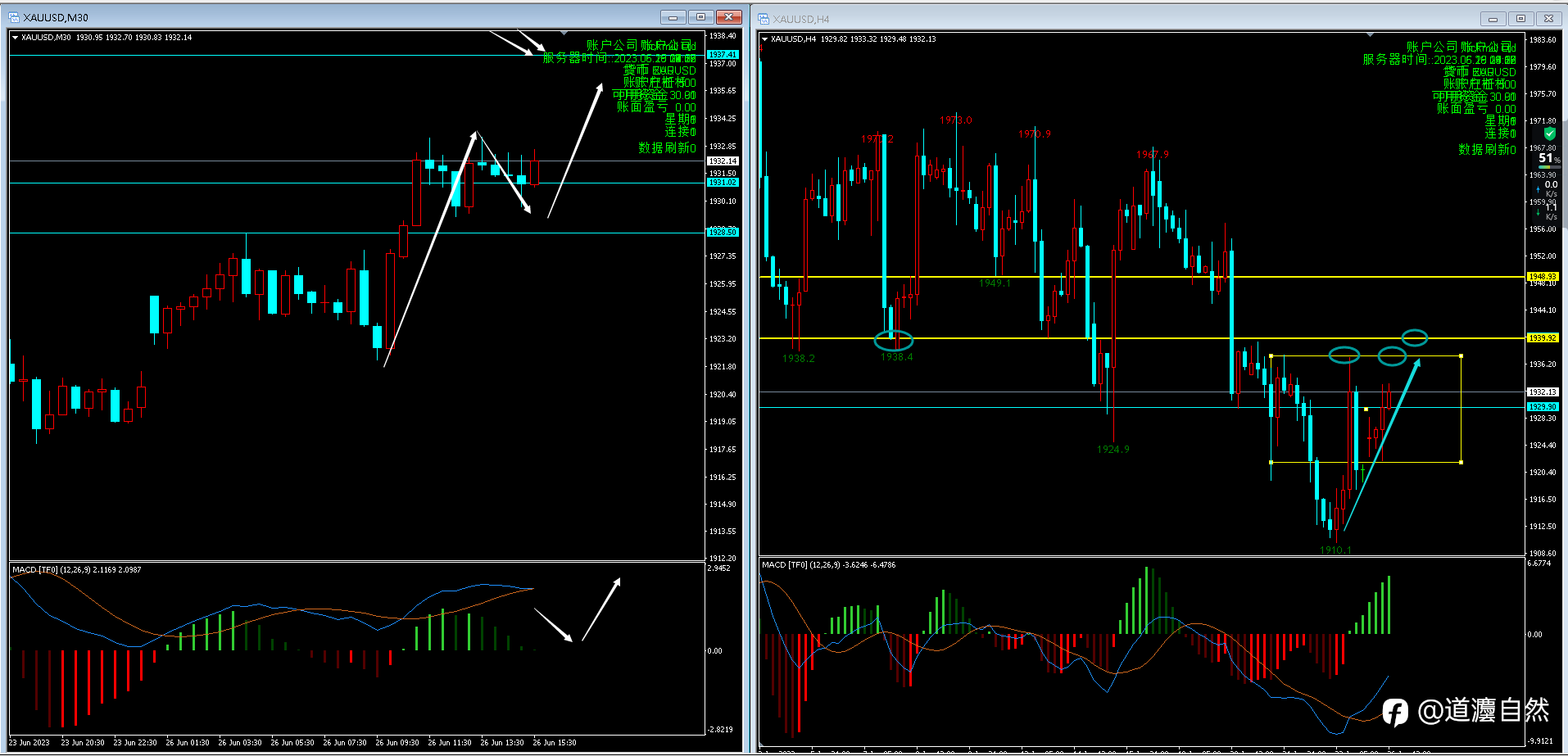Open the triangle menu beside XAUUSD,H4 label
1568x756 pixels.
[x=765, y=39]
